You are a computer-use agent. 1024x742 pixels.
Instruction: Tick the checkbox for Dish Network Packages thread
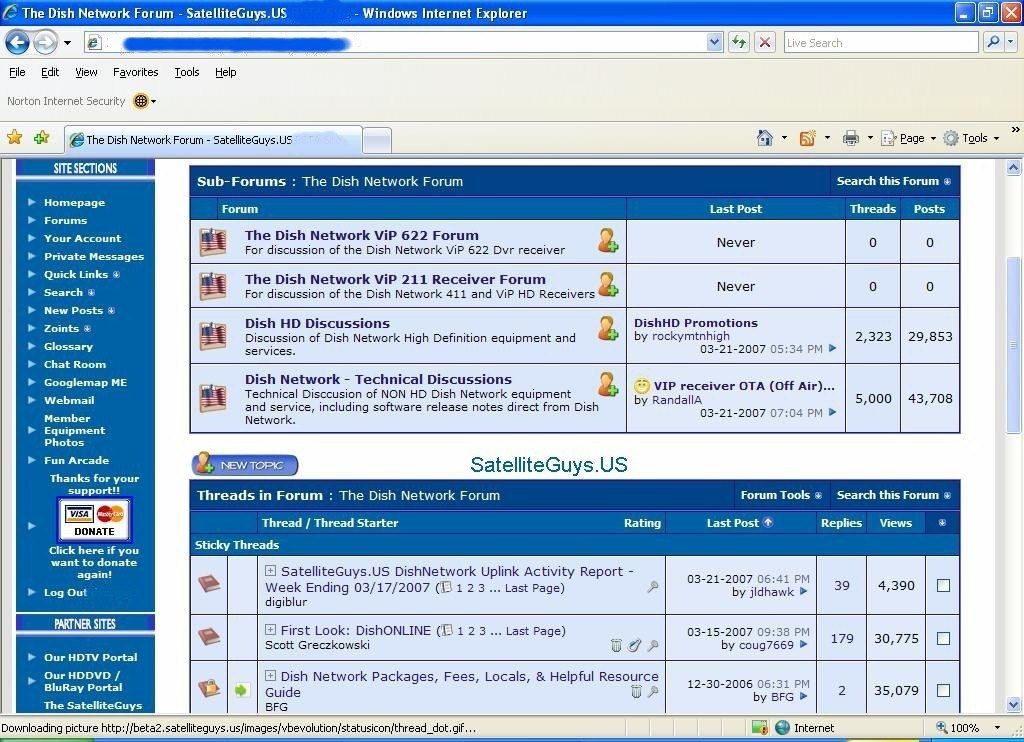pos(943,690)
